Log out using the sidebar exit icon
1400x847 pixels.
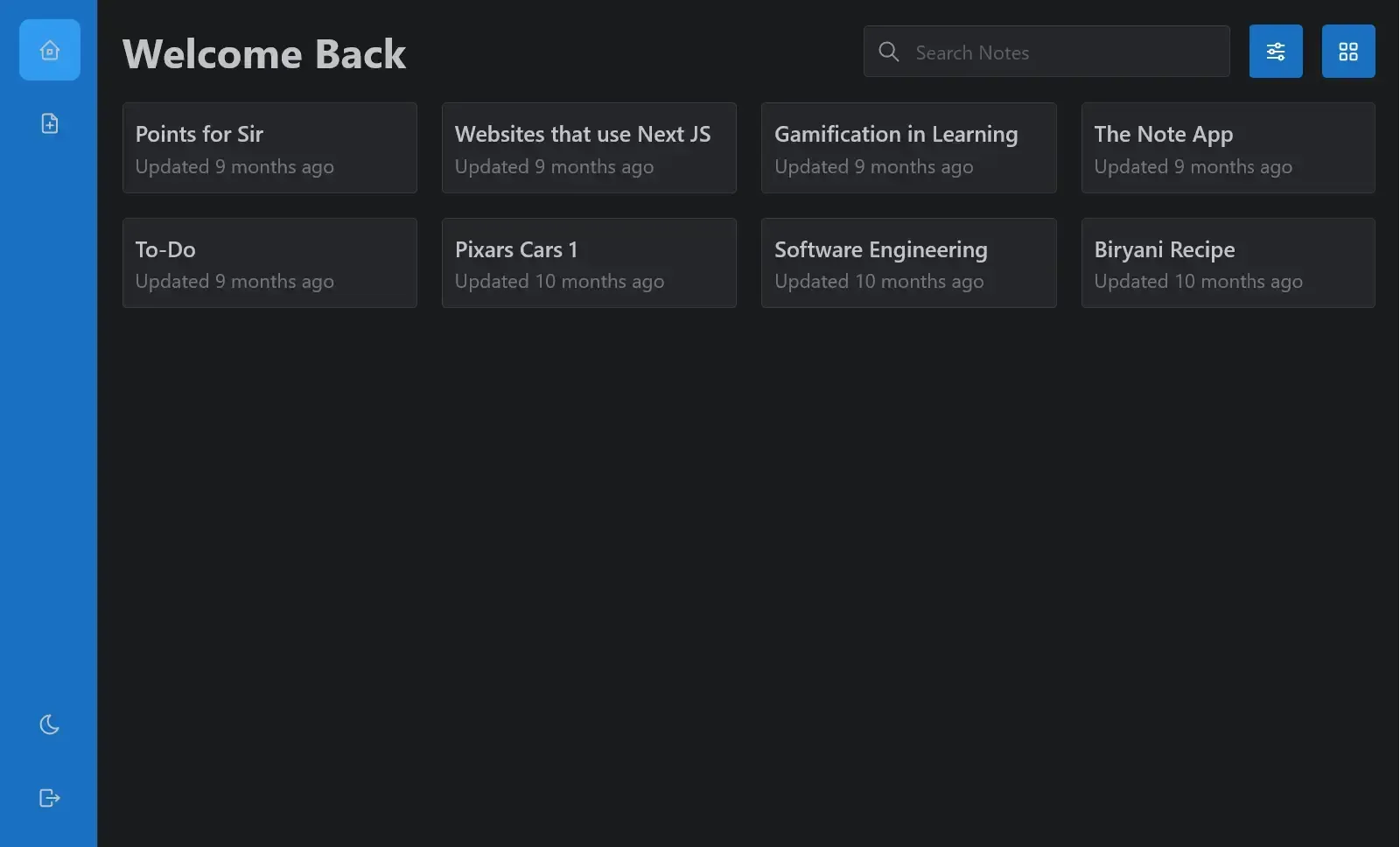[x=50, y=798]
